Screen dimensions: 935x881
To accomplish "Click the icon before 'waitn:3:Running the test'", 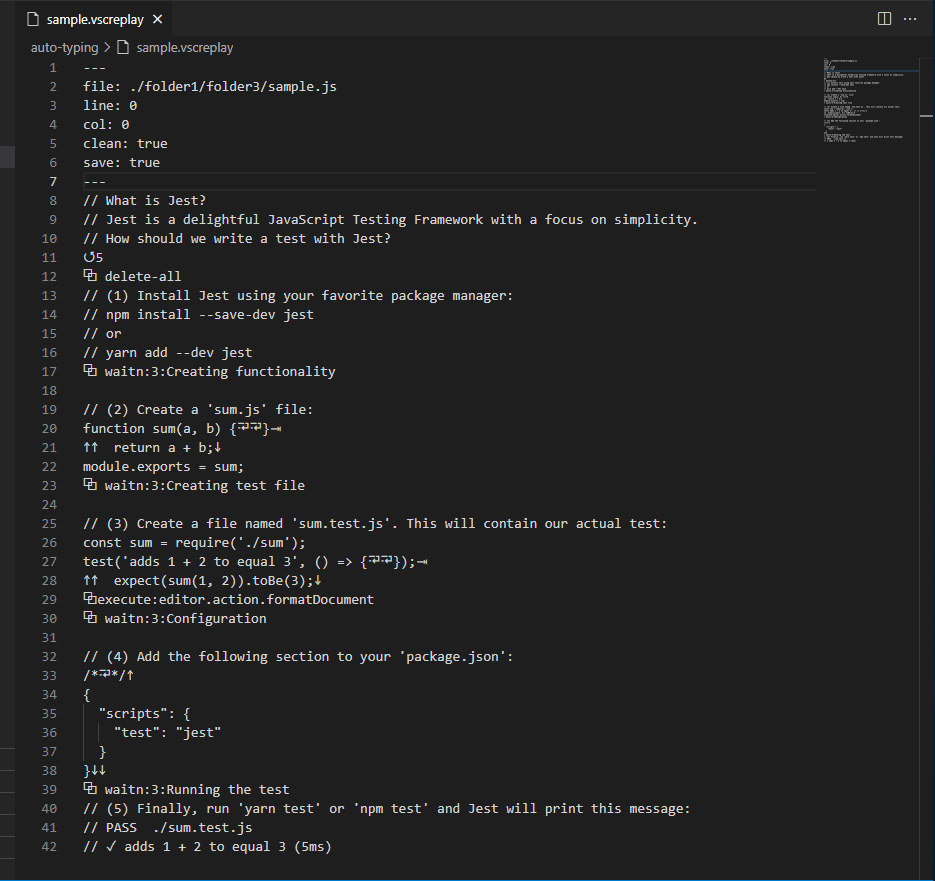I will point(90,789).
